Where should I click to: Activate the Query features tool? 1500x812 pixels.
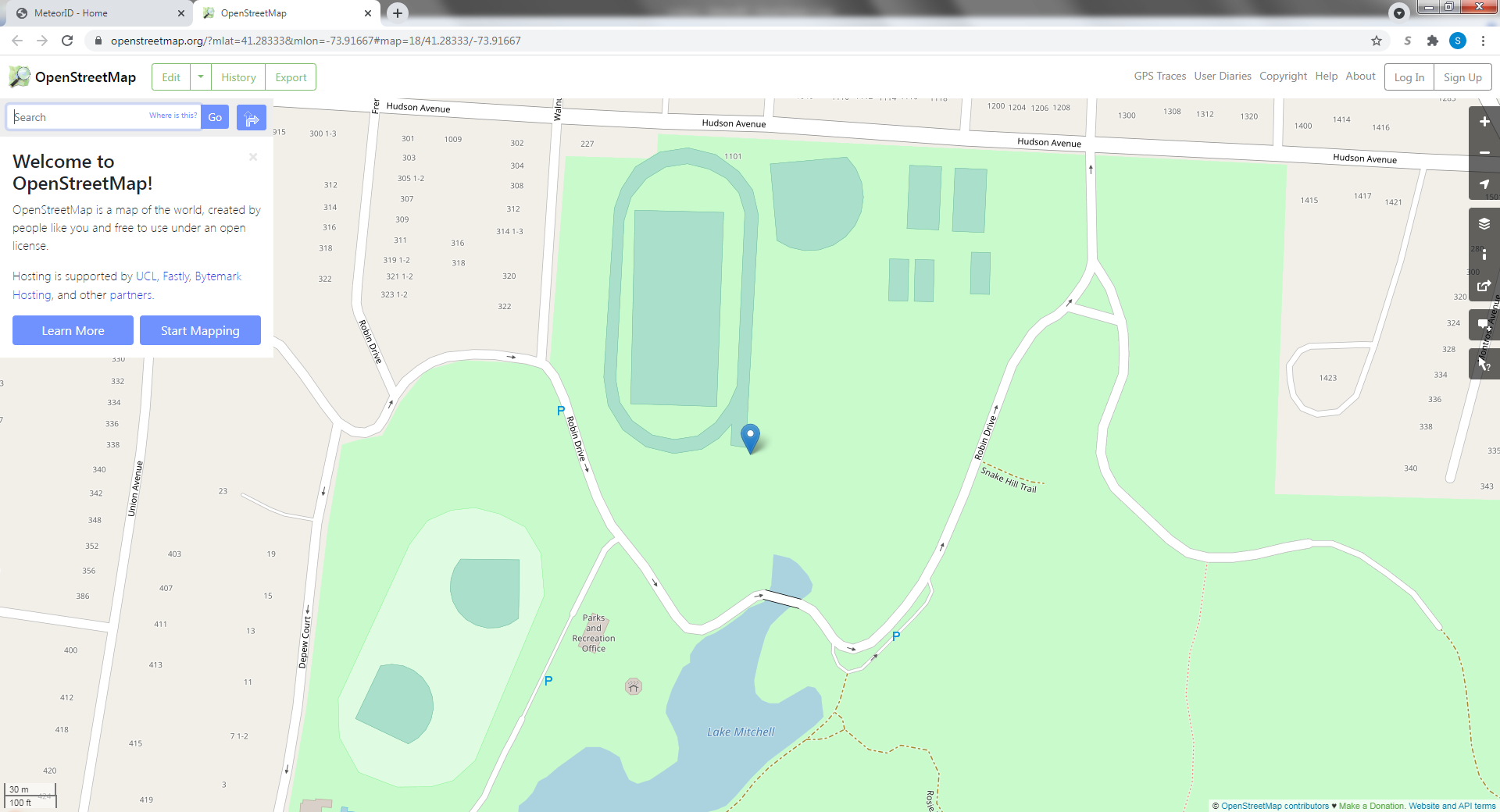click(1484, 364)
